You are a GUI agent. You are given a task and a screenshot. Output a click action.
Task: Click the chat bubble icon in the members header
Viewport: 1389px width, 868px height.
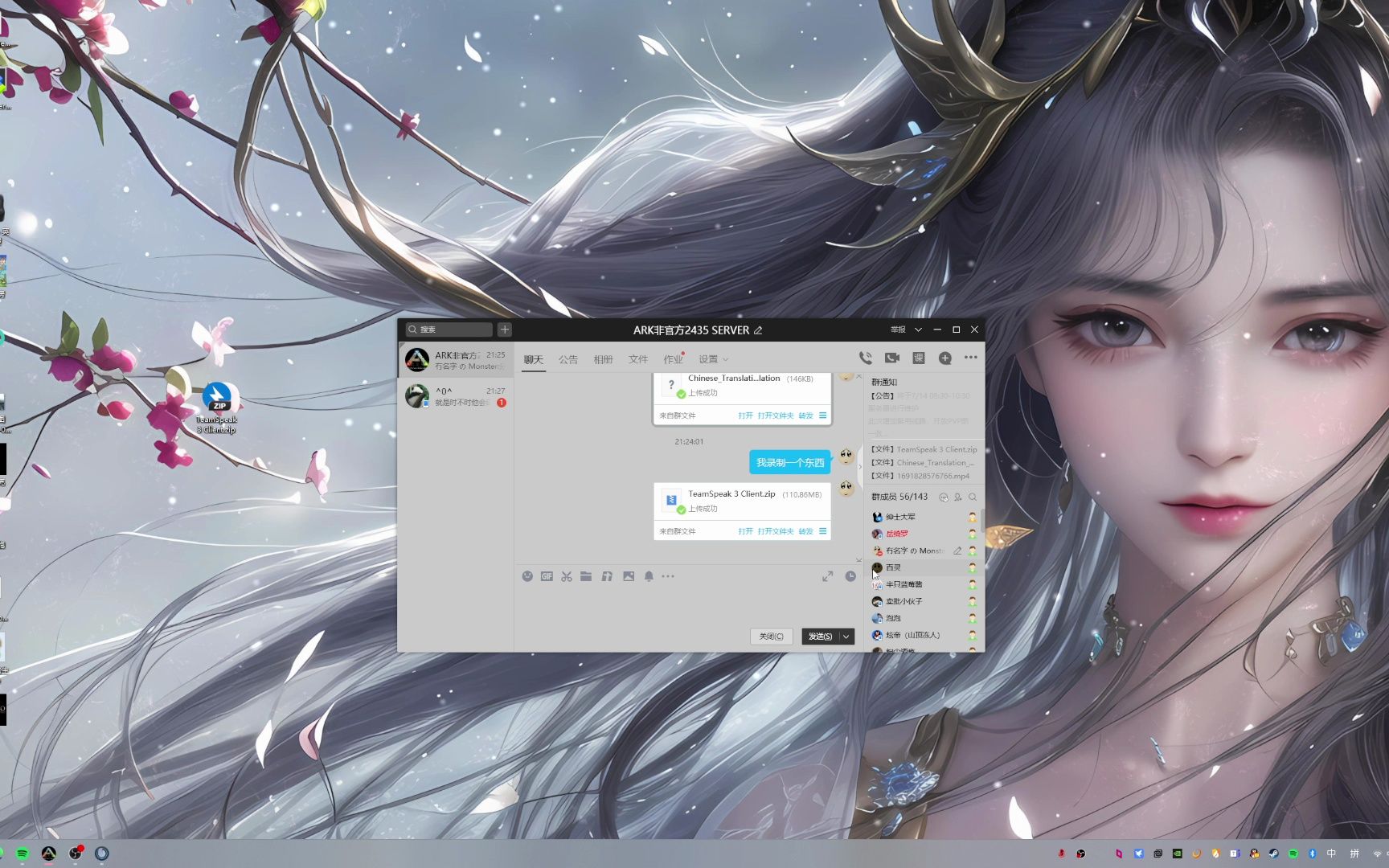click(944, 497)
